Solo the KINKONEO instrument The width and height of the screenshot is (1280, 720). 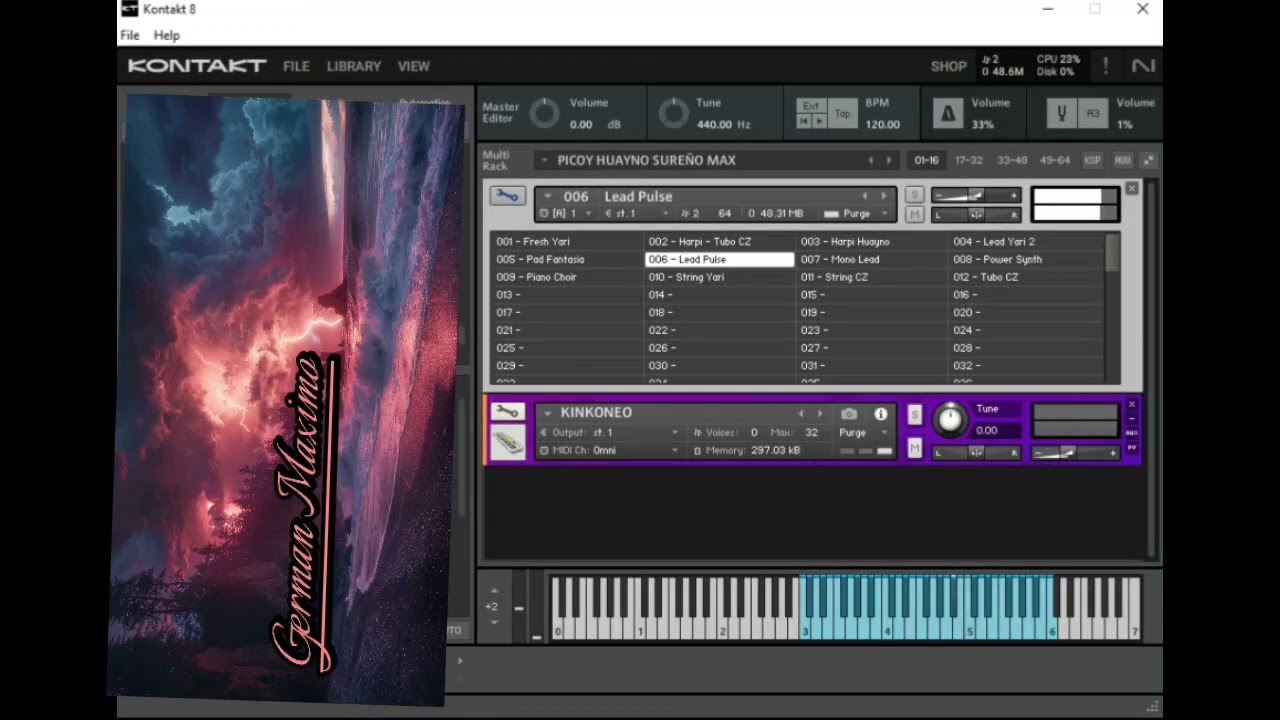point(914,414)
